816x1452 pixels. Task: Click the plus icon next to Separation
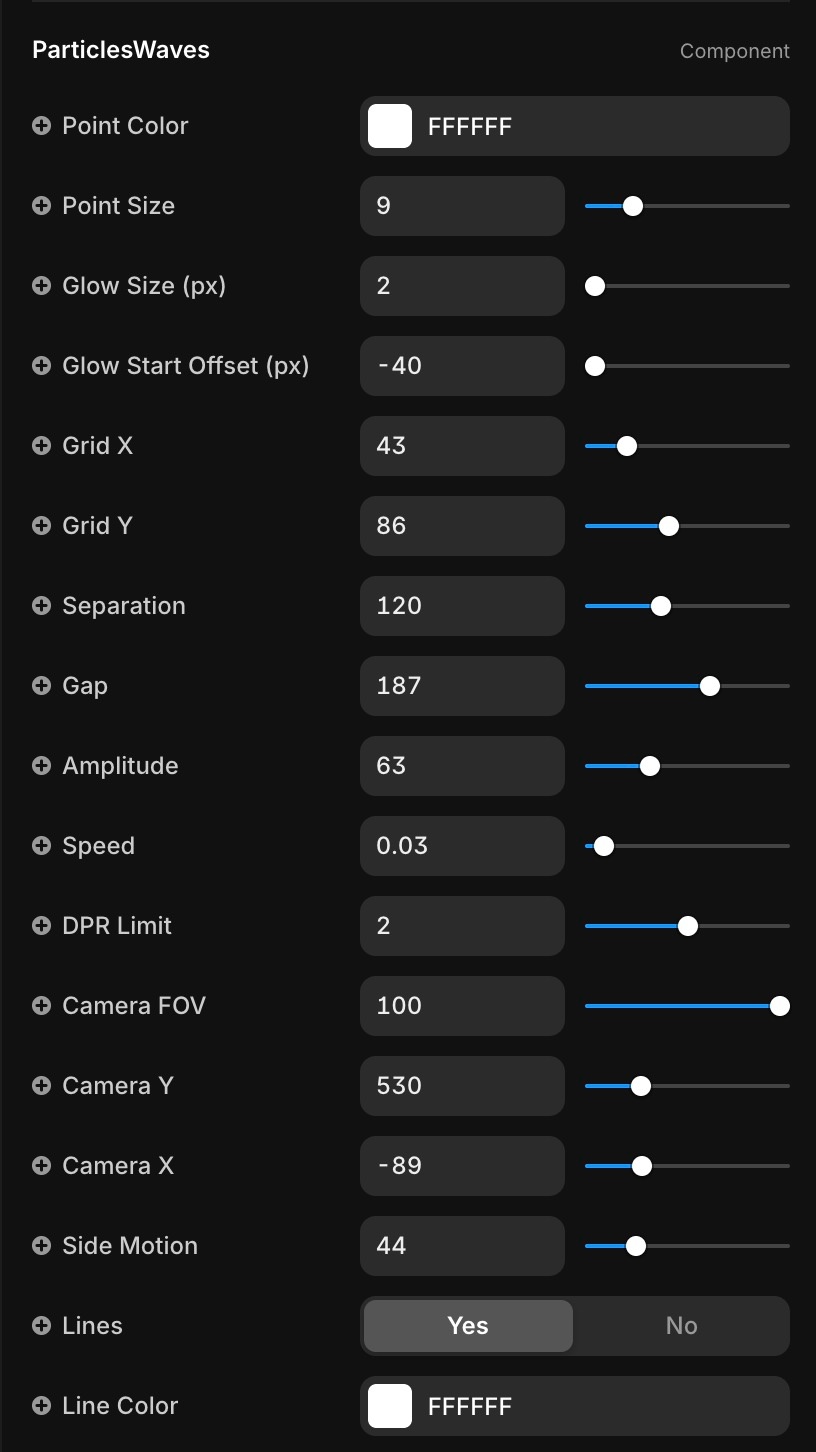tap(41, 606)
